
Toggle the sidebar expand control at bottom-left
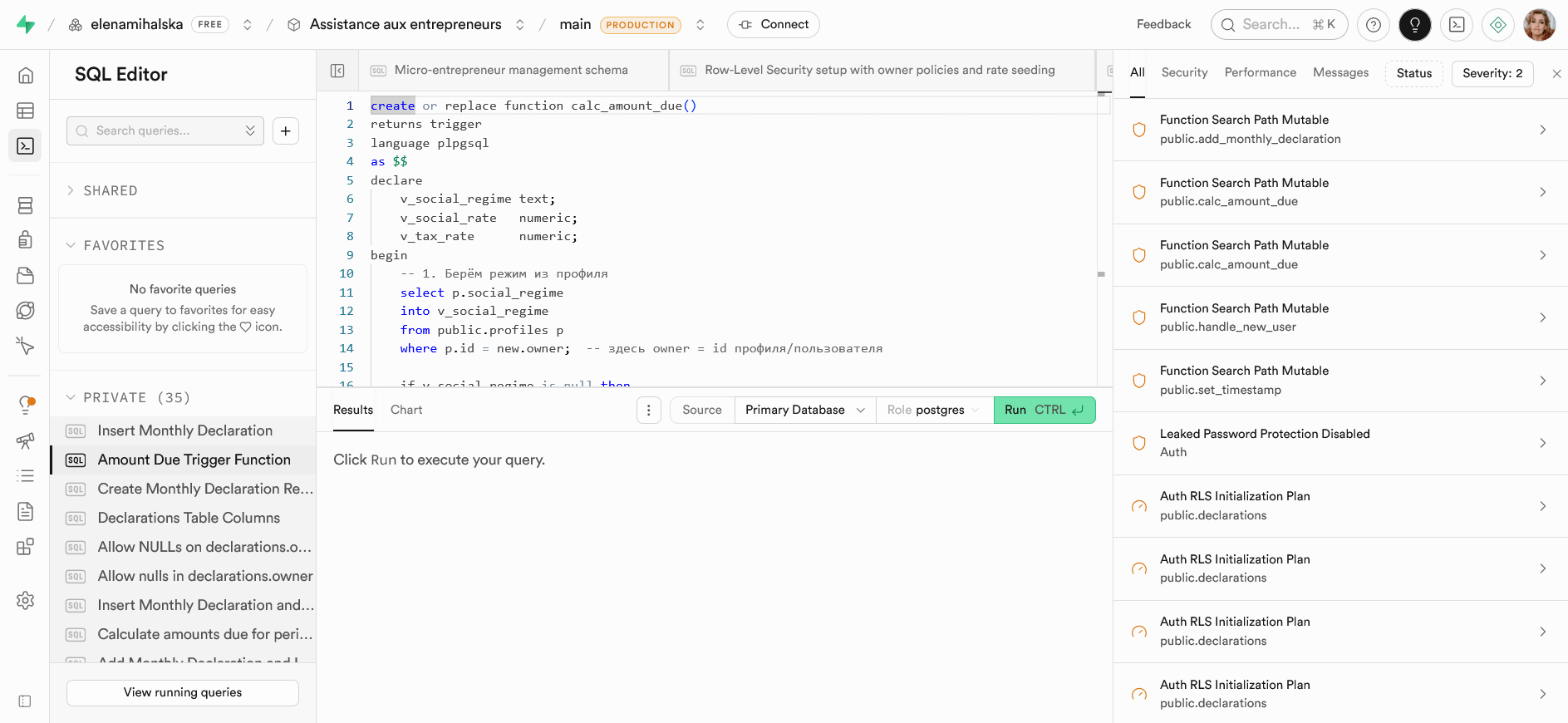click(25, 701)
